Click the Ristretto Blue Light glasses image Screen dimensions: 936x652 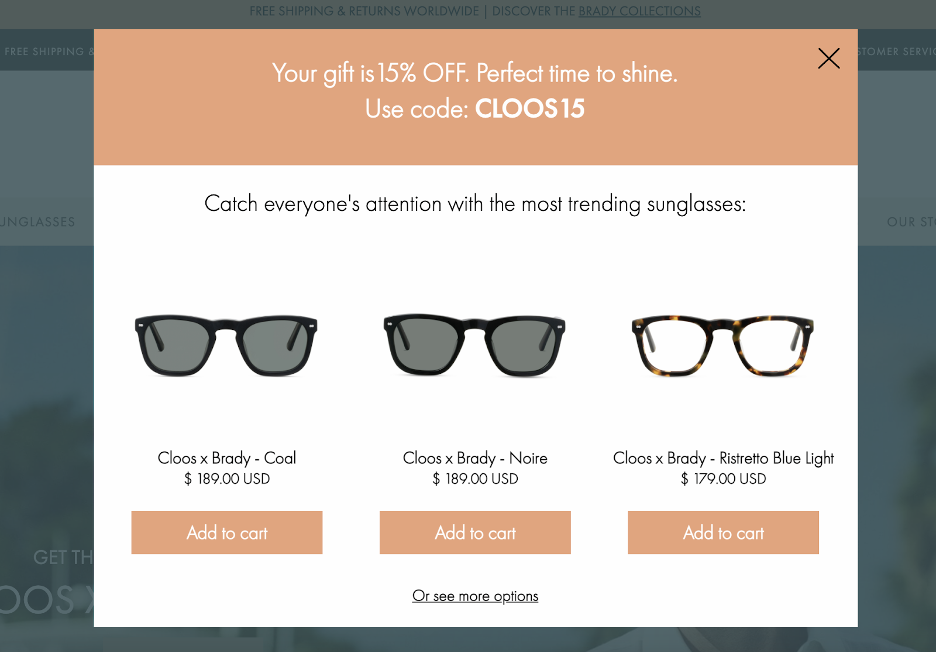click(x=722, y=344)
